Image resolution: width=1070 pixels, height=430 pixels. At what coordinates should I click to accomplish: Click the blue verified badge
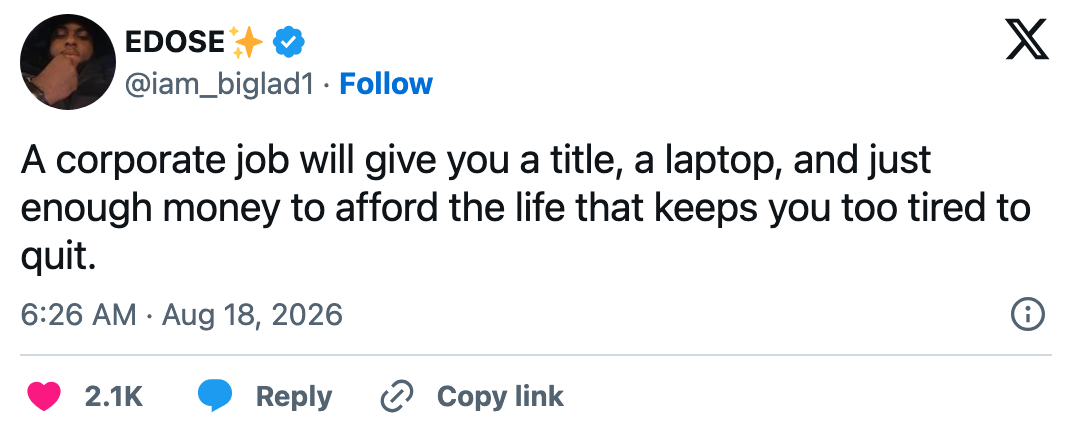289,42
